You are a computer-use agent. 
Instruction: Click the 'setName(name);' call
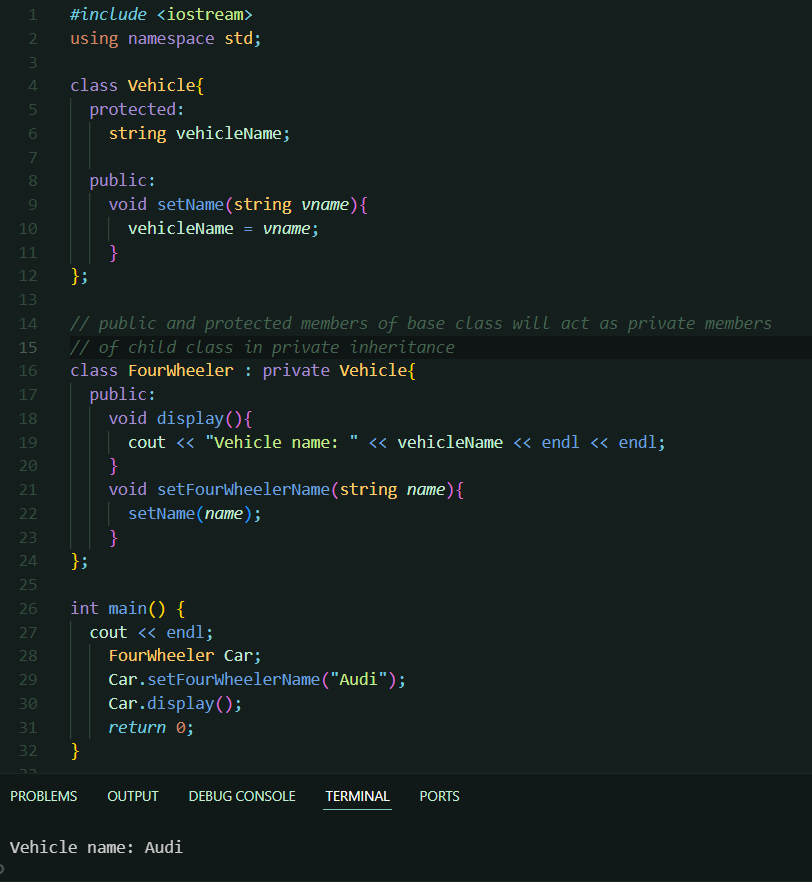(195, 514)
